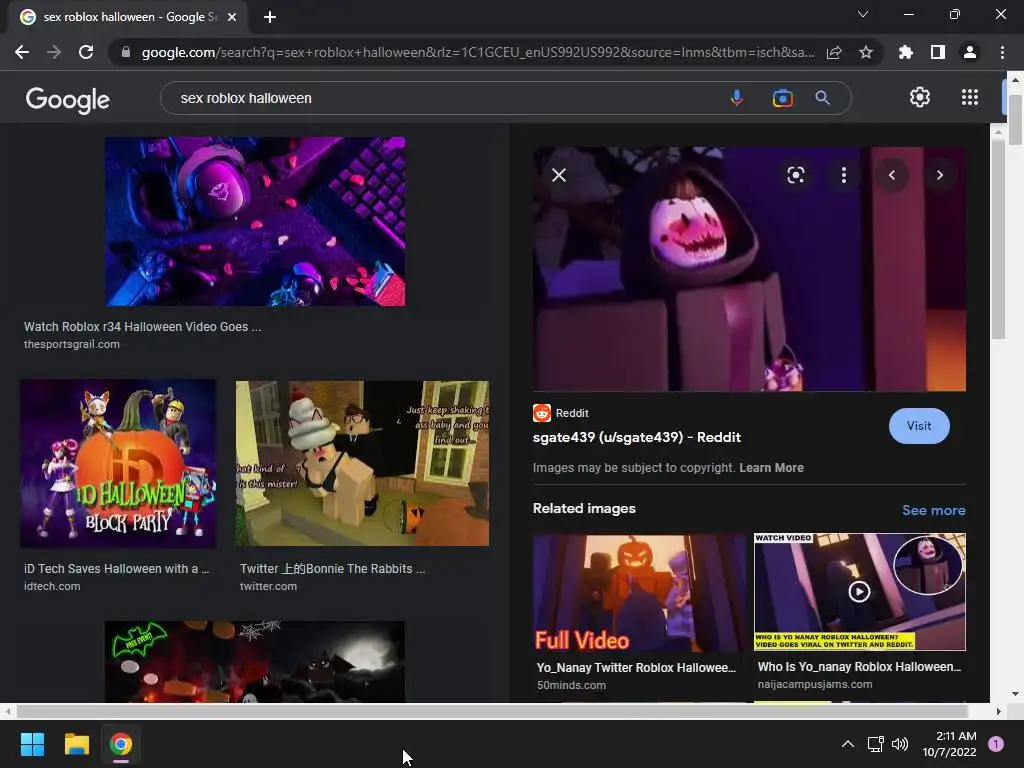The image size is (1024, 768).
Task: Go back using the browser back arrow
Action: tap(22, 52)
